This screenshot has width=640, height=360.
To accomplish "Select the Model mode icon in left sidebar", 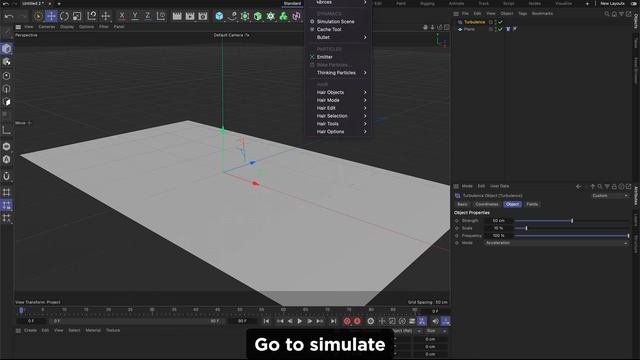I will coord(7,49).
